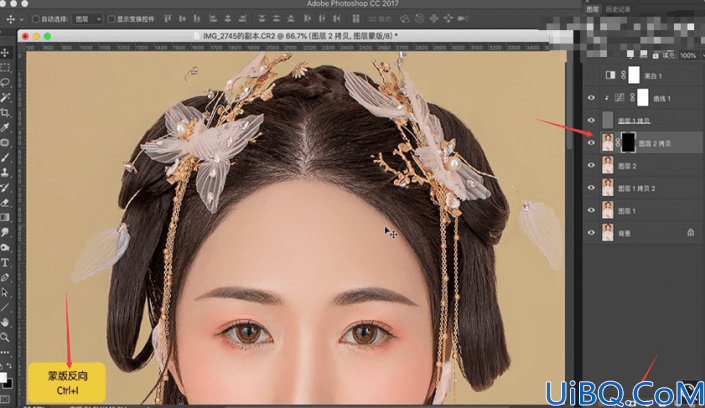Select the Clone Stamp tool

tap(5, 172)
